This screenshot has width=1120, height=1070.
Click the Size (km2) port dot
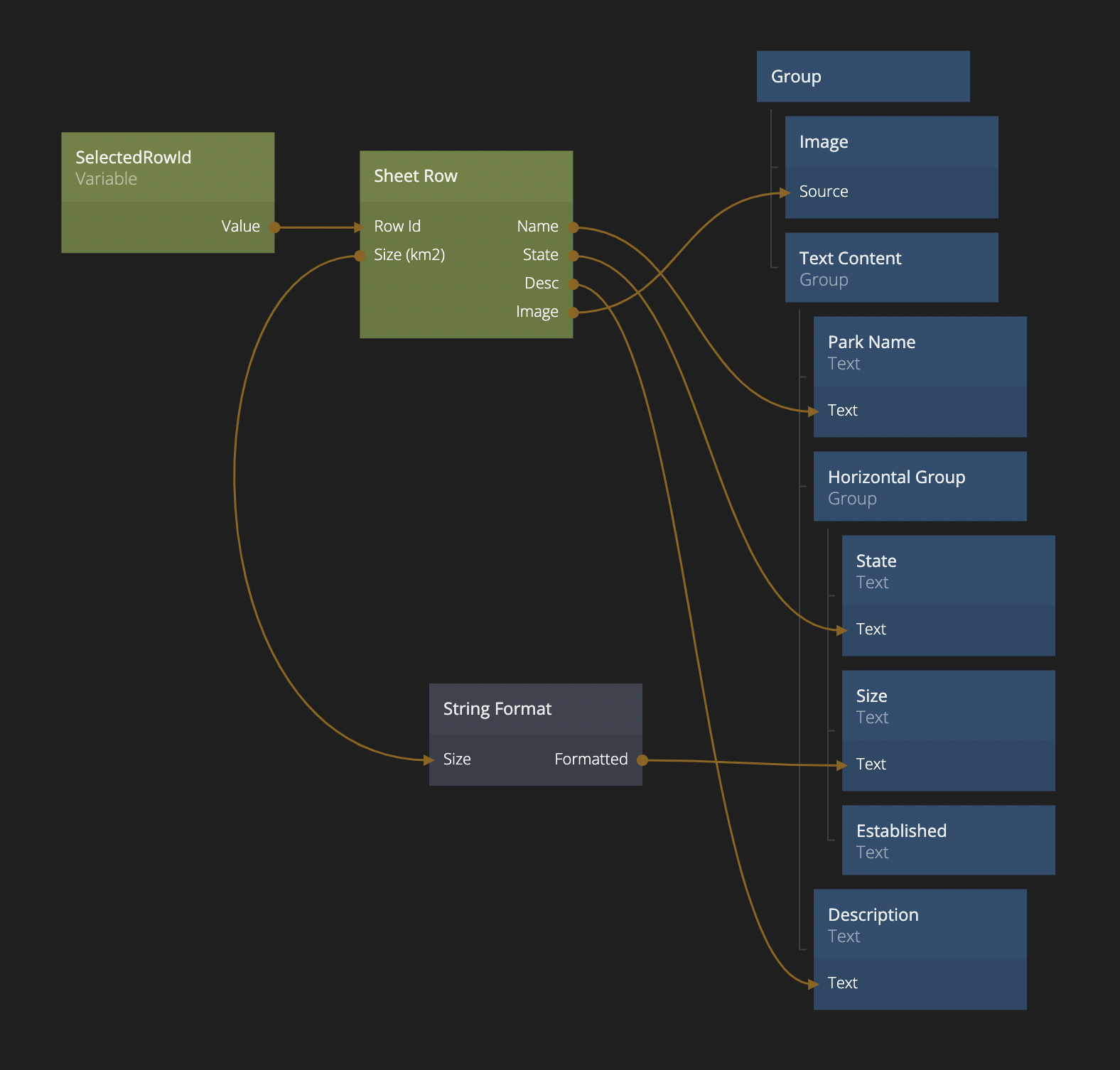360,256
